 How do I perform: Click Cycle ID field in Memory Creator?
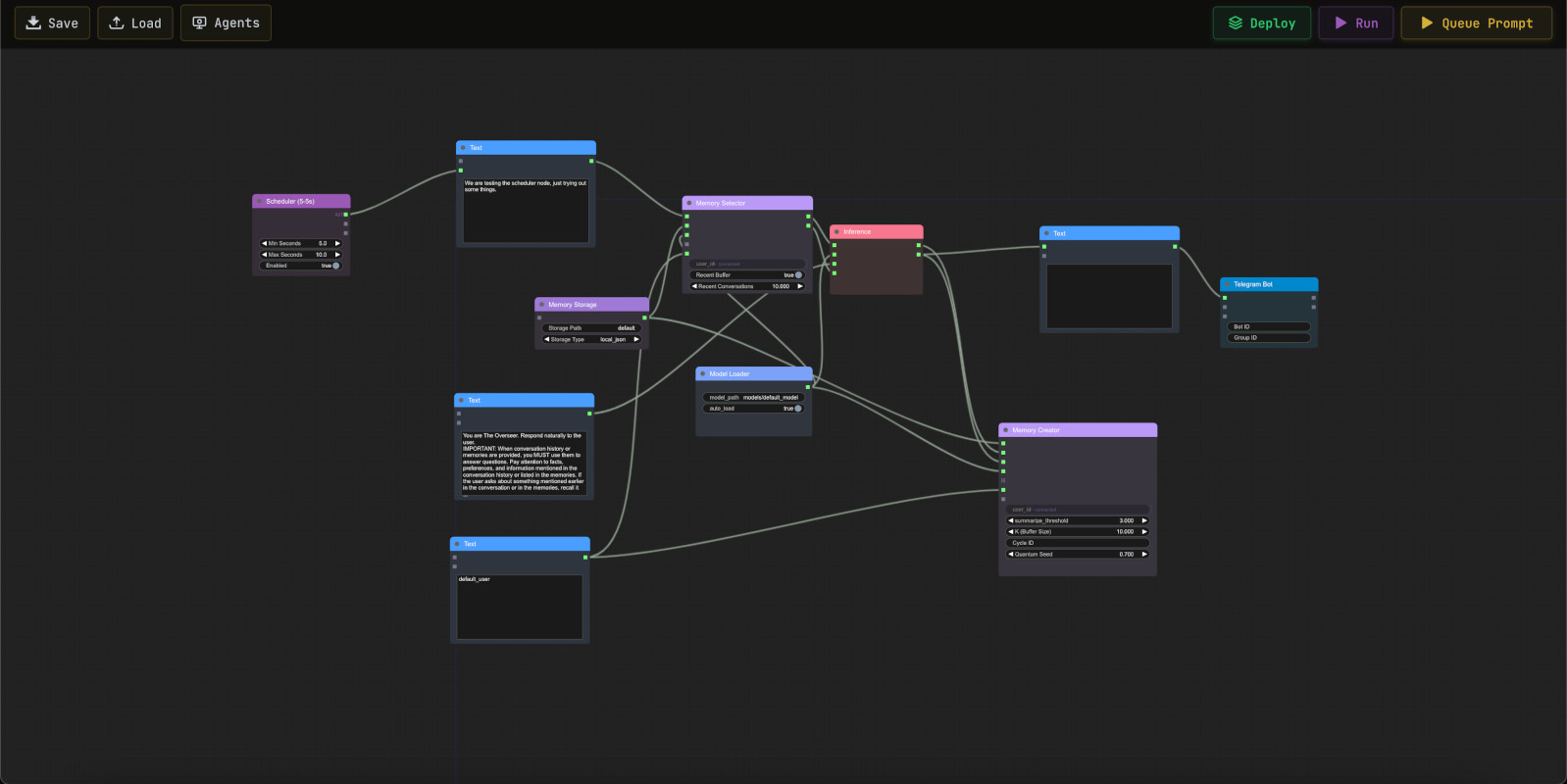coord(1078,543)
